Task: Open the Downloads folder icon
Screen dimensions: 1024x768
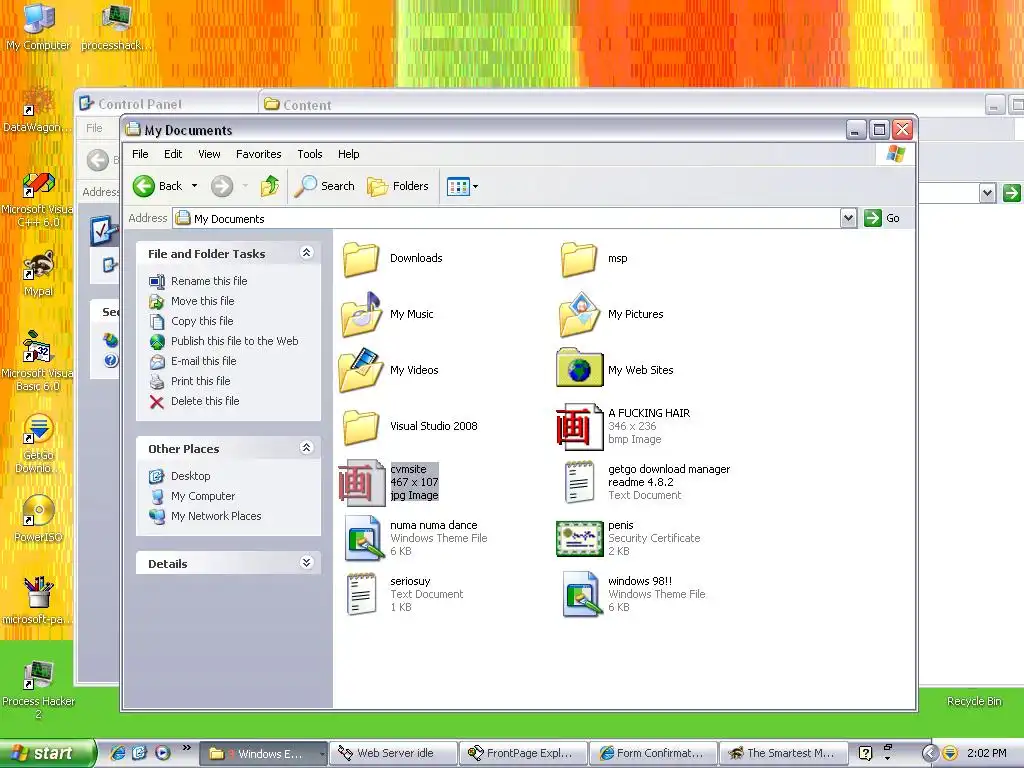Action: click(360, 259)
